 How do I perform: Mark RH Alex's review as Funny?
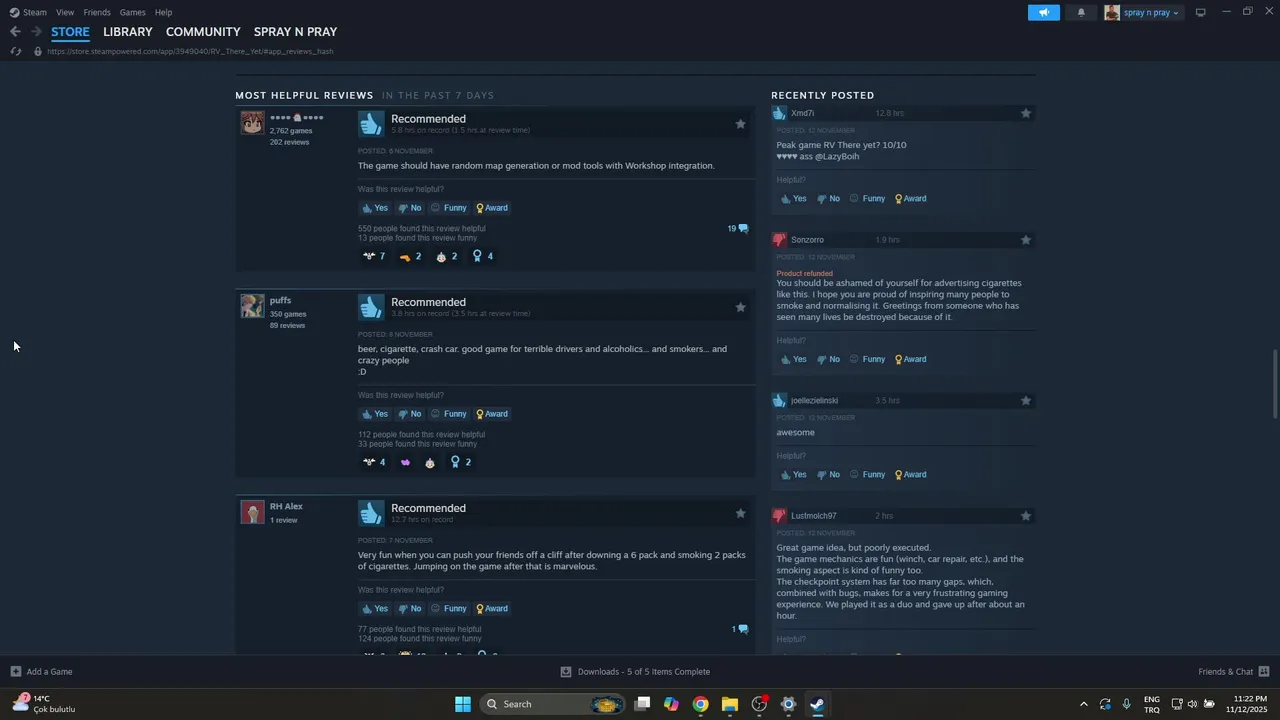coord(448,608)
